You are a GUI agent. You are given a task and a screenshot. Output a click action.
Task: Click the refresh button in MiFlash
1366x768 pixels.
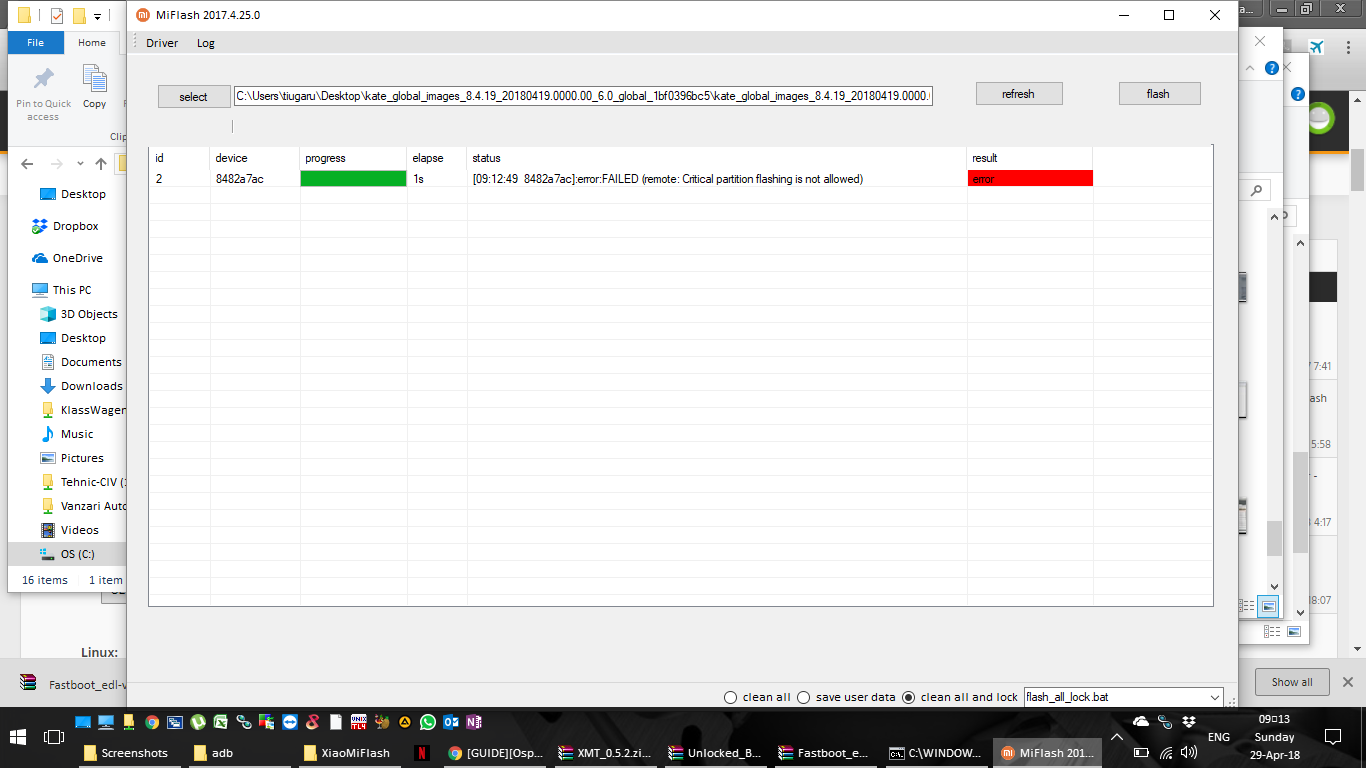tap(1018, 94)
